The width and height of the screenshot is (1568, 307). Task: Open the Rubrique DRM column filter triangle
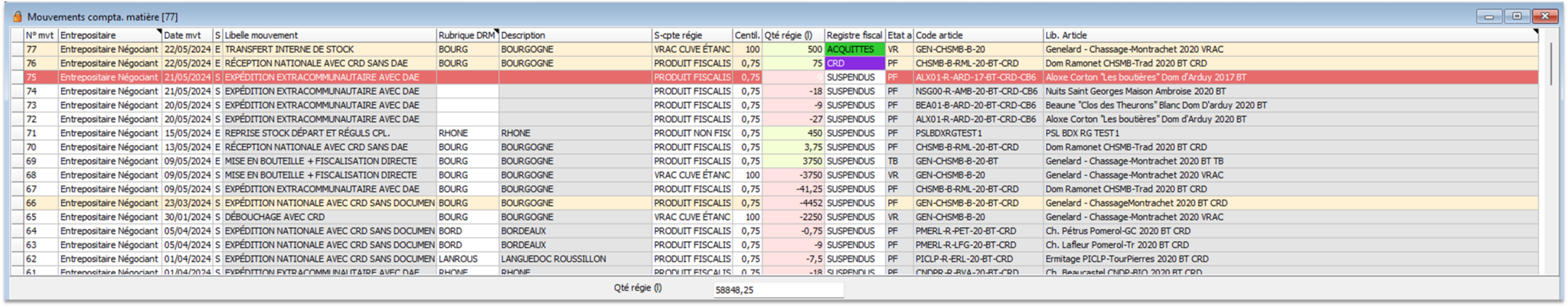[496, 32]
